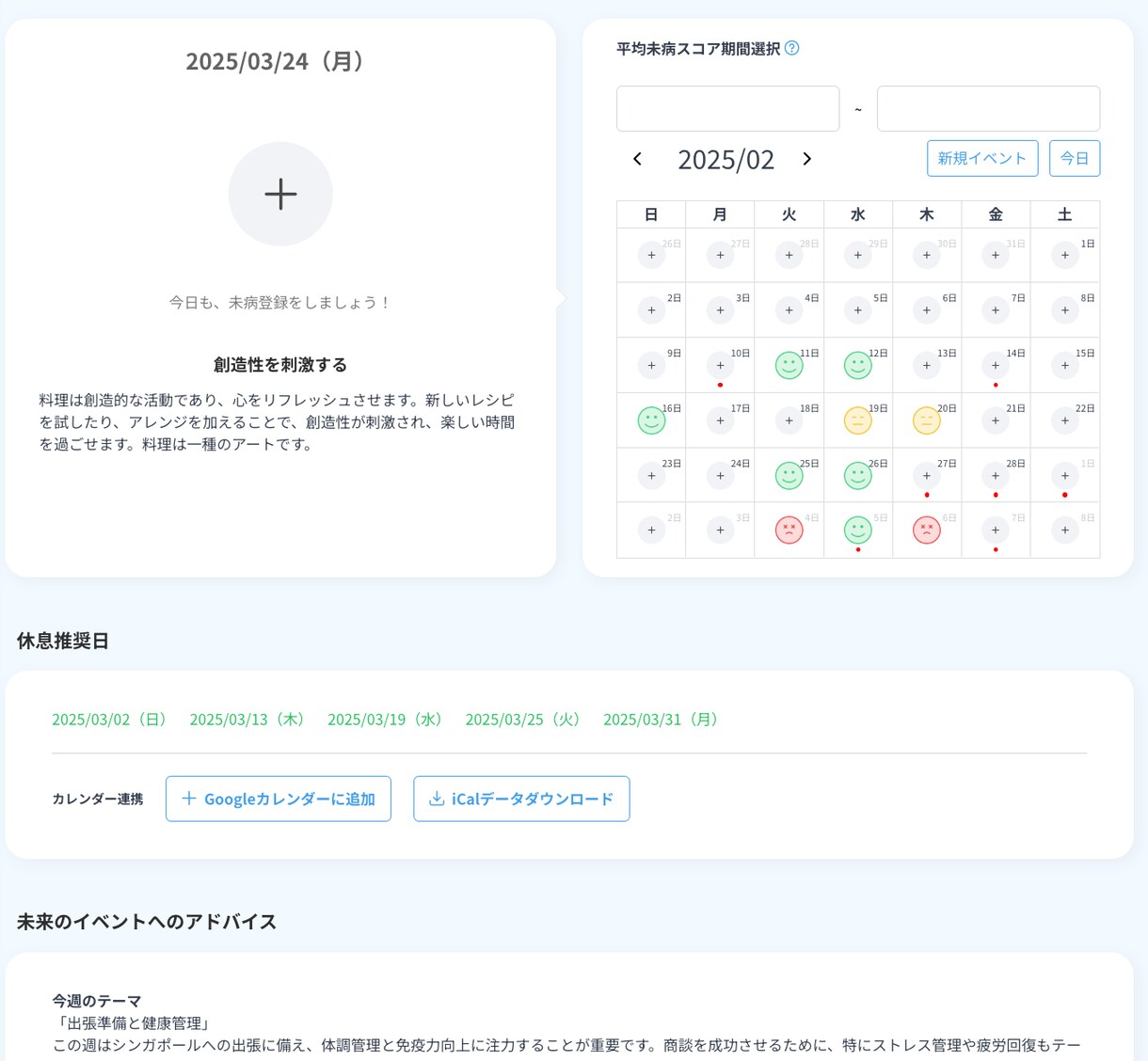Open the yellow neutral face on 19日

(x=857, y=420)
